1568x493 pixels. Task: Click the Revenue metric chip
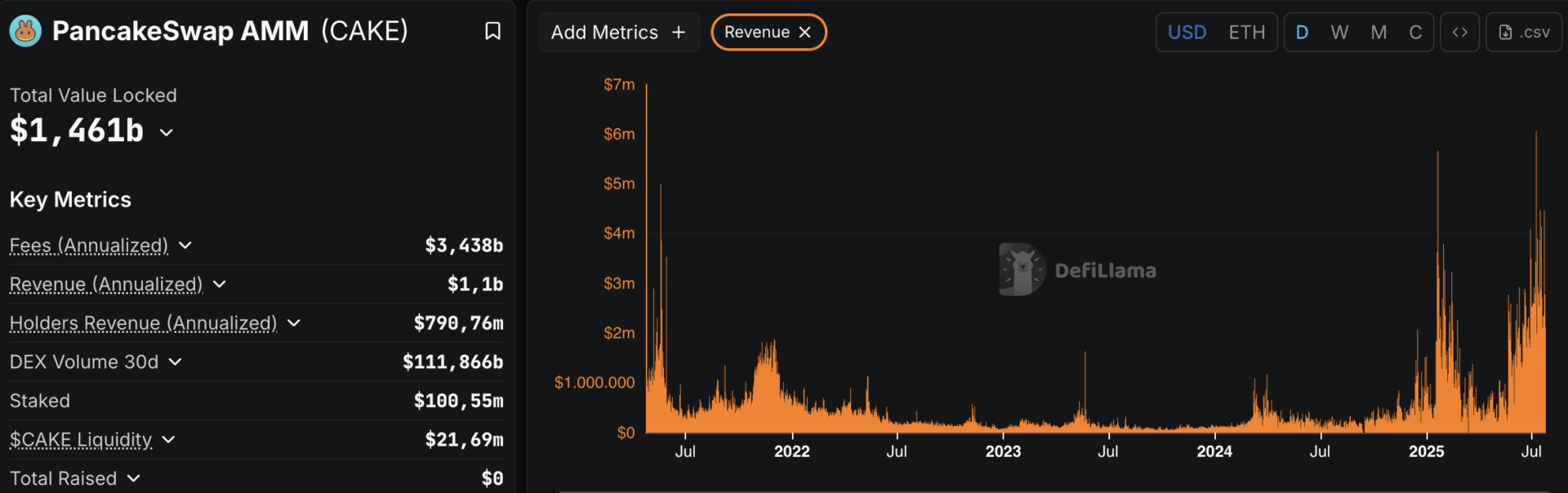pyautogui.click(x=768, y=33)
